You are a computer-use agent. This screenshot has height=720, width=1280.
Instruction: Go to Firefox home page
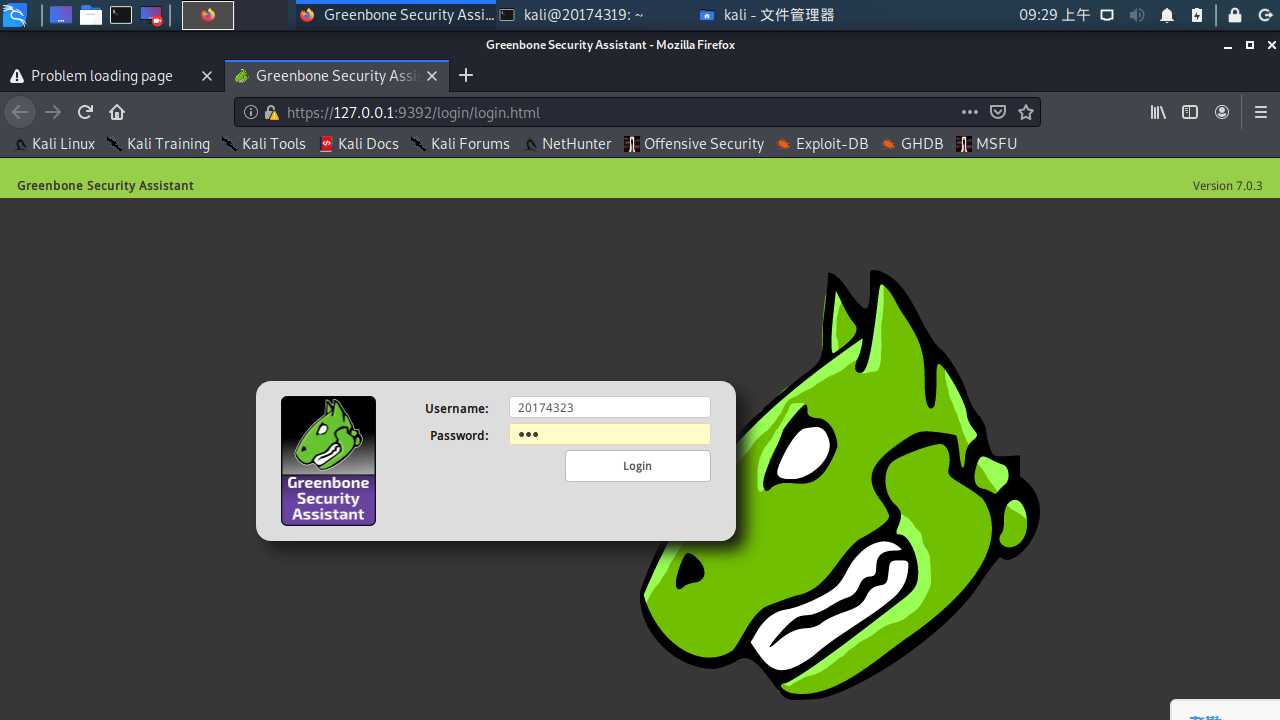tap(117, 112)
